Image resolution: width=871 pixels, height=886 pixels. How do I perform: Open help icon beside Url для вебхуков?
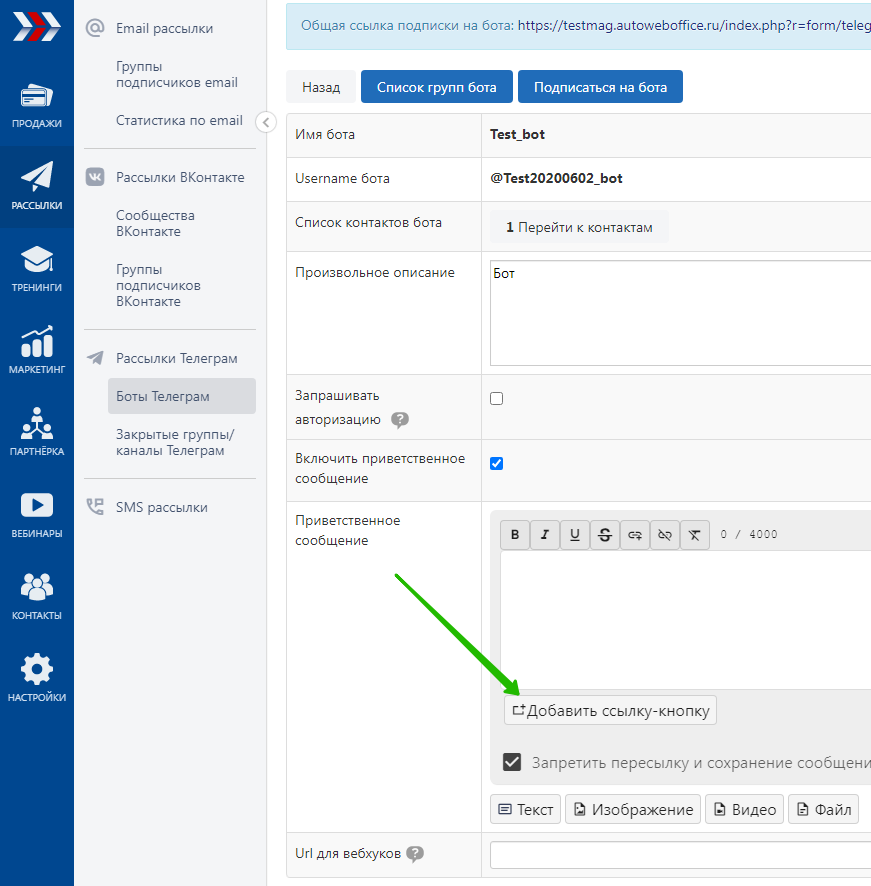click(415, 854)
